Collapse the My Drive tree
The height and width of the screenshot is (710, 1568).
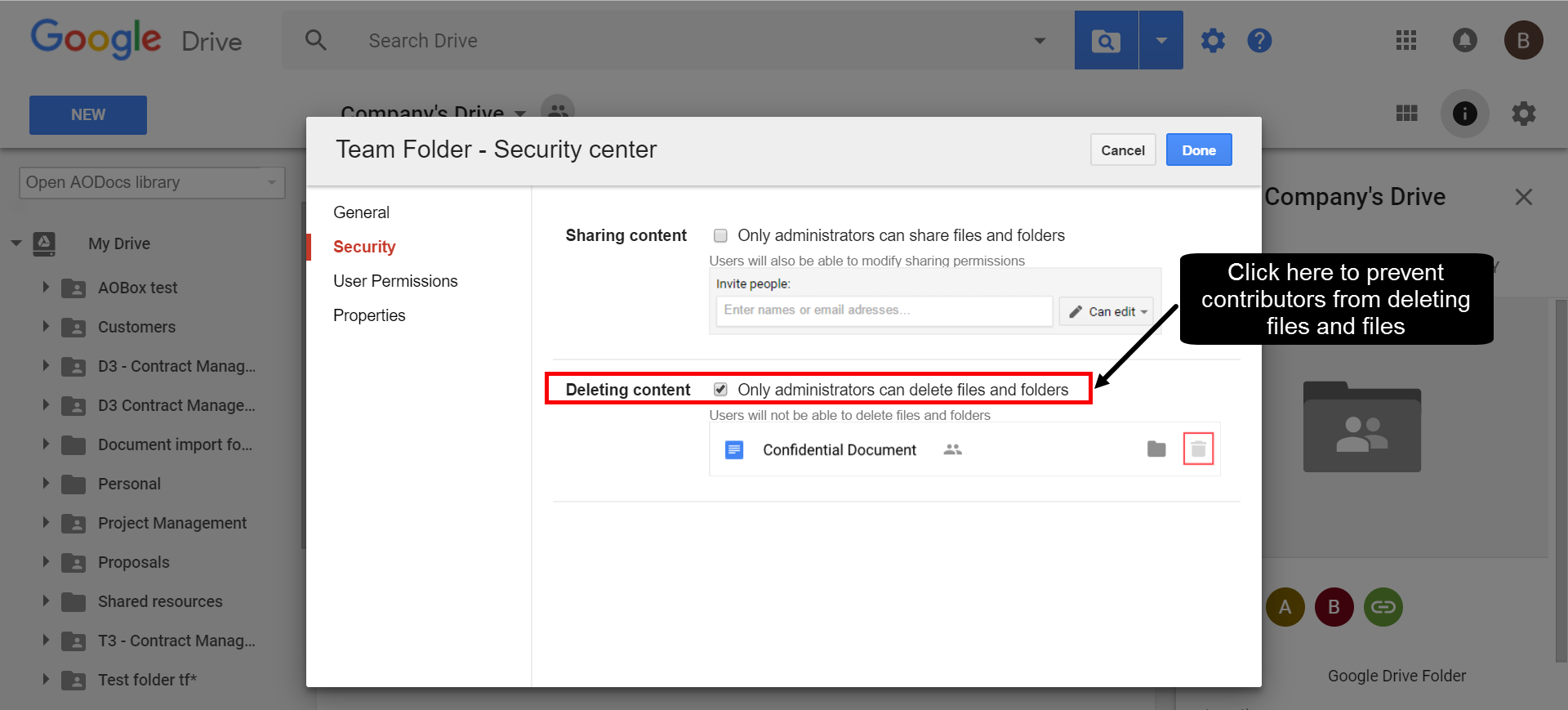click(16, 243)
